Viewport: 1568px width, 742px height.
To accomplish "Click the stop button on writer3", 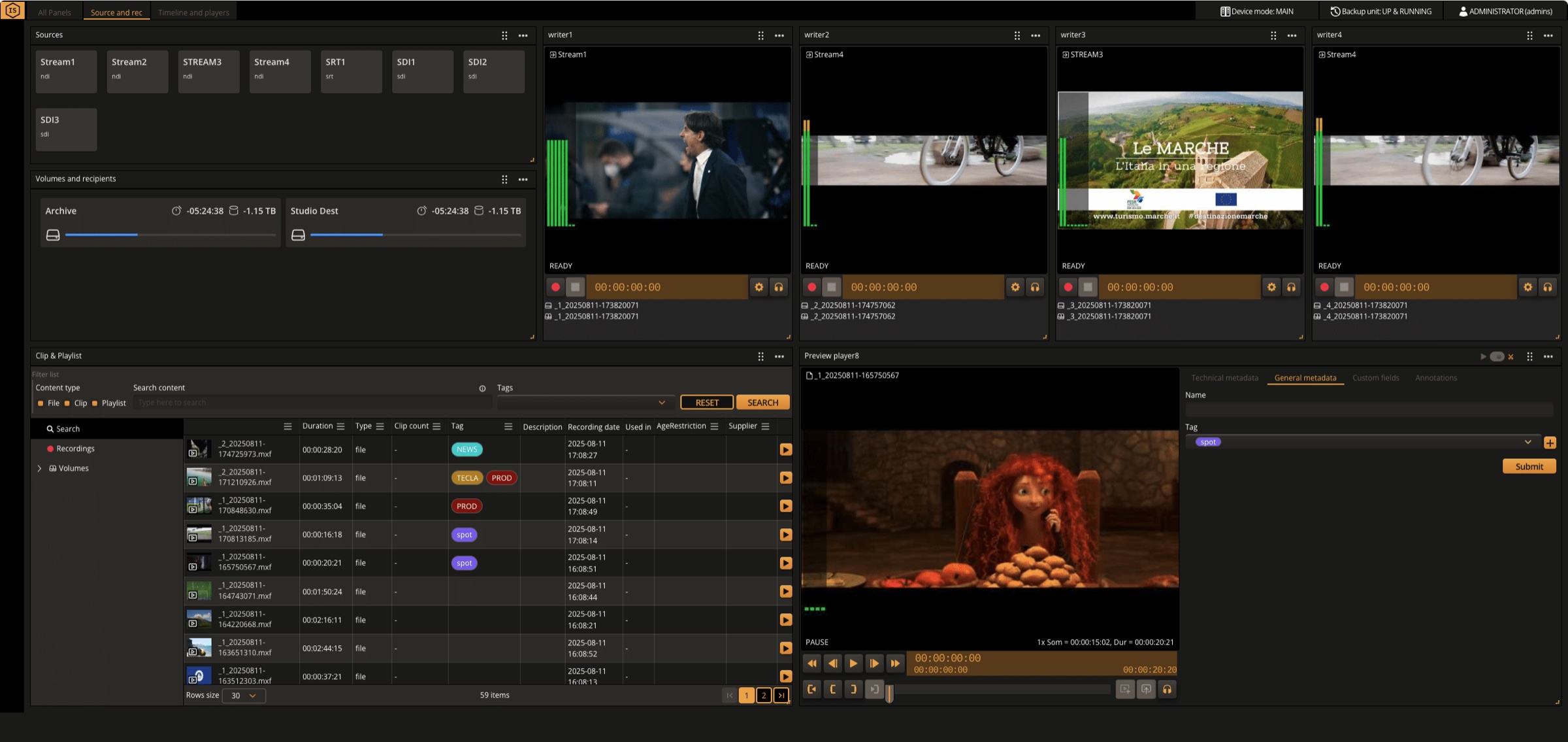I will pyautogui.click(x=1088, y=287).
